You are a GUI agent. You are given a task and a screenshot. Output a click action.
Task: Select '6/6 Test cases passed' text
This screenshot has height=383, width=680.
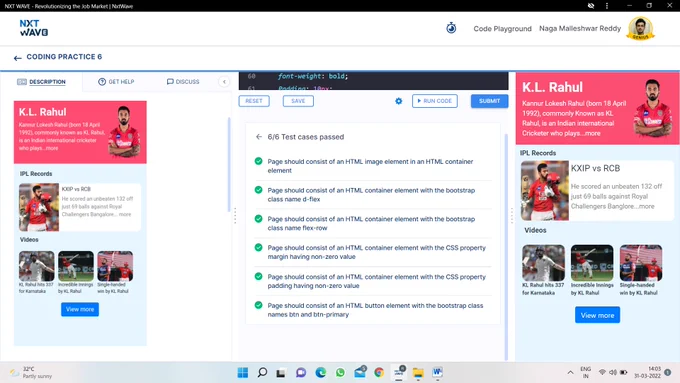(306, 137)
